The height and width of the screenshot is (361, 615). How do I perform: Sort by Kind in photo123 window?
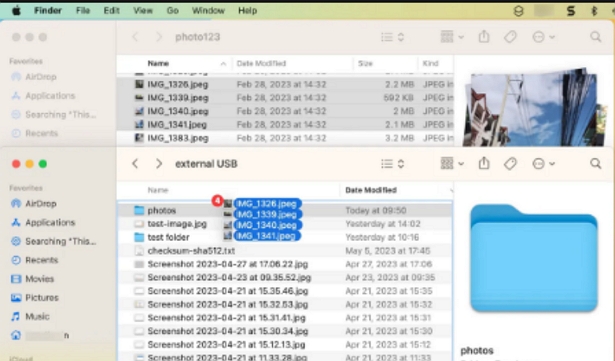430,63
